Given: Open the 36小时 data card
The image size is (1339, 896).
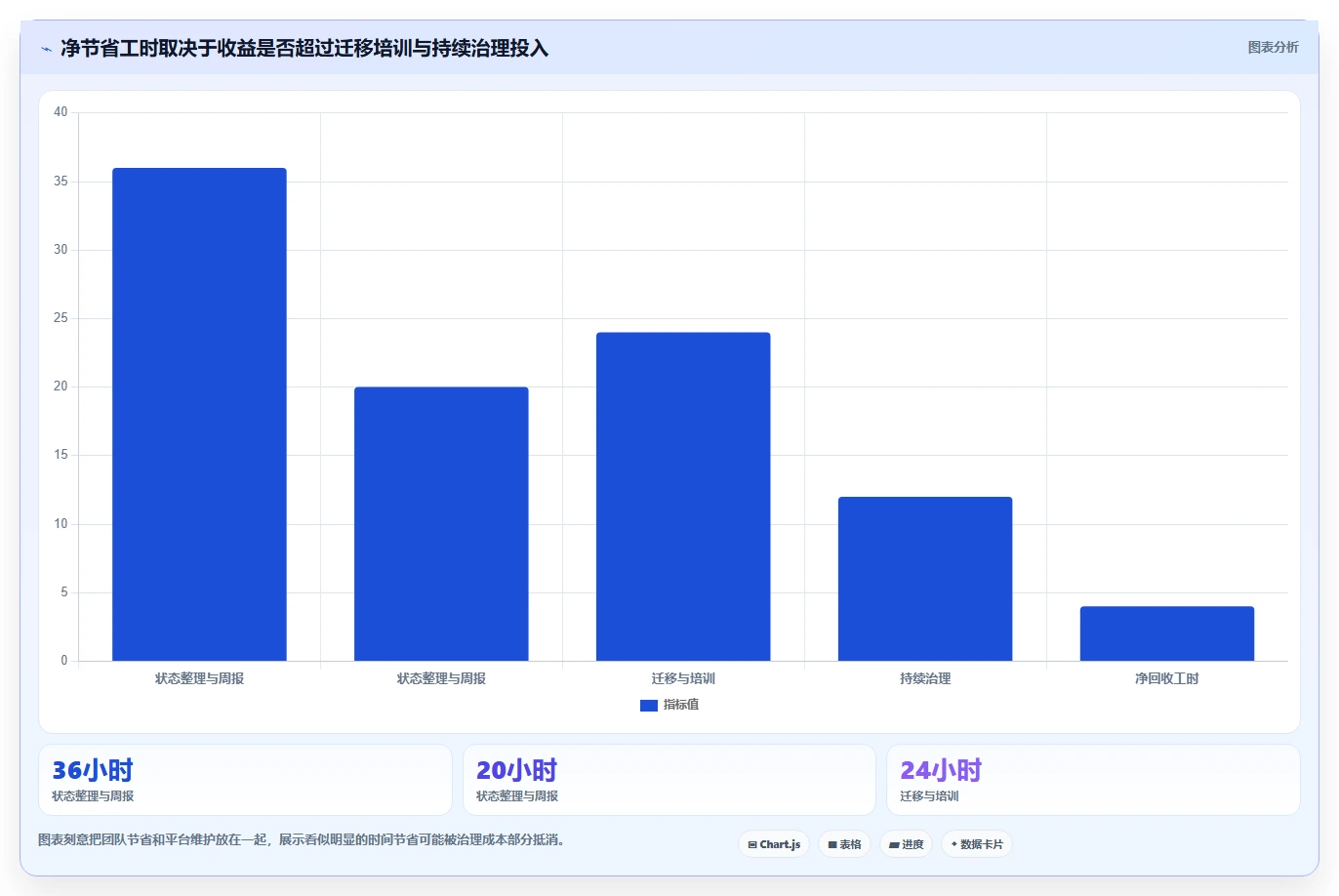Looking at the screenshot, I should click(245, 780).
